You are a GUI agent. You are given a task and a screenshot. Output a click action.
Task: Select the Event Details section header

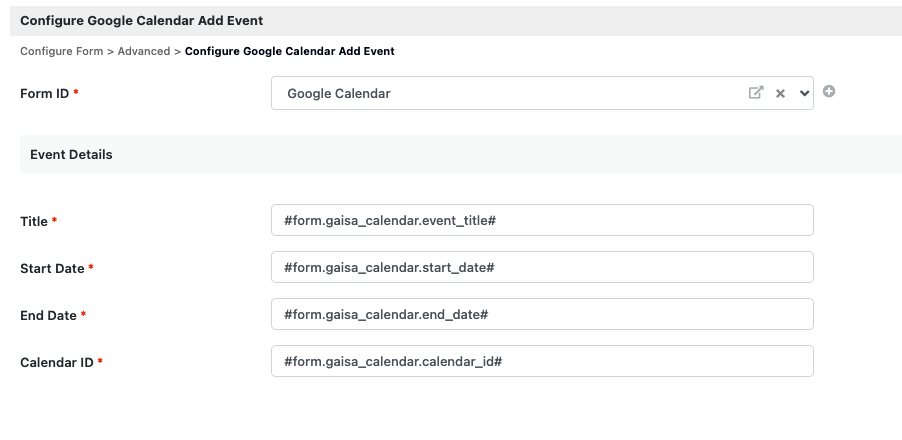pyautogui.click(x=461, y=155)
